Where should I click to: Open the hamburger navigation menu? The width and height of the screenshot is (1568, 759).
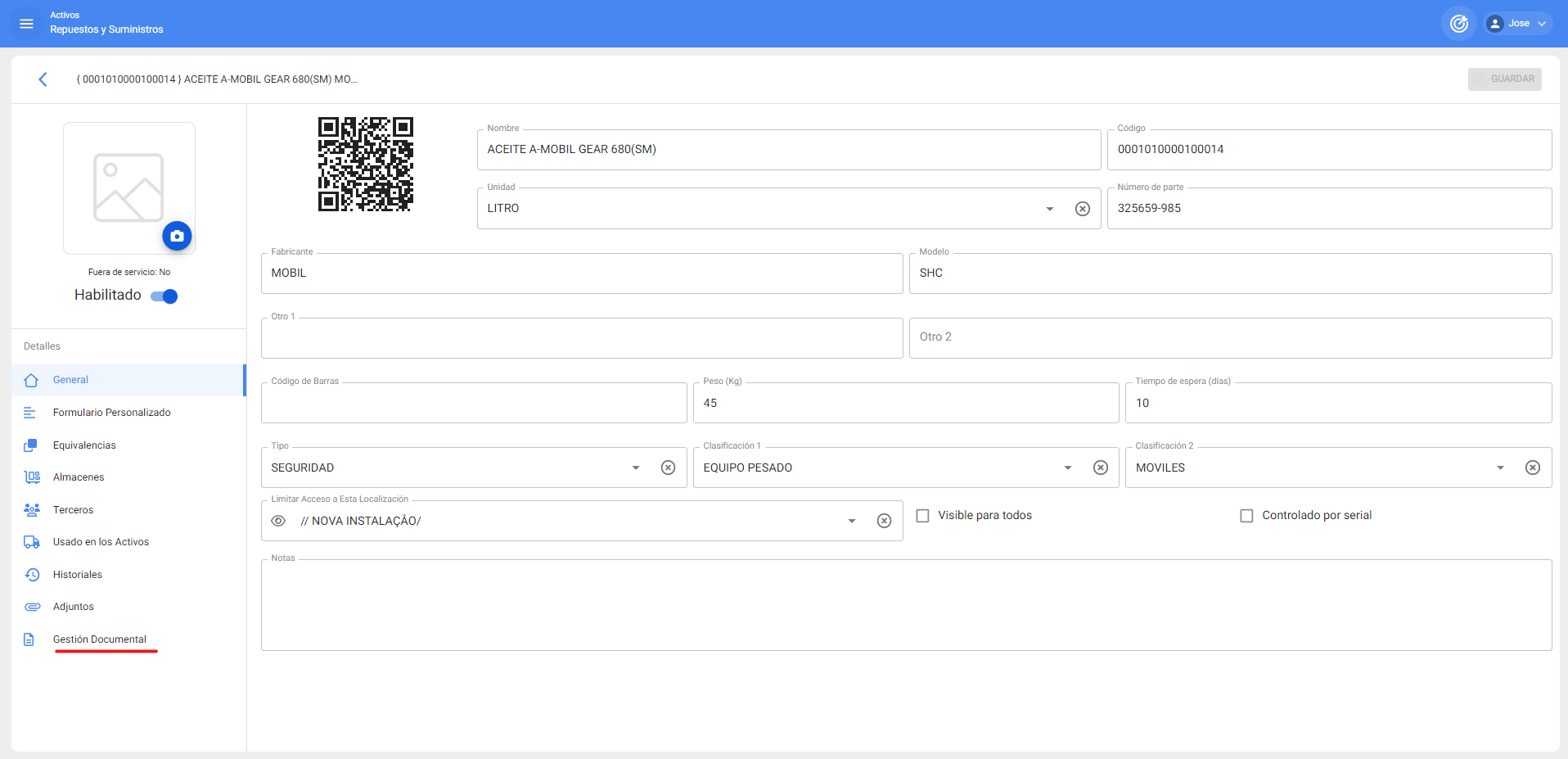[26, 24]
